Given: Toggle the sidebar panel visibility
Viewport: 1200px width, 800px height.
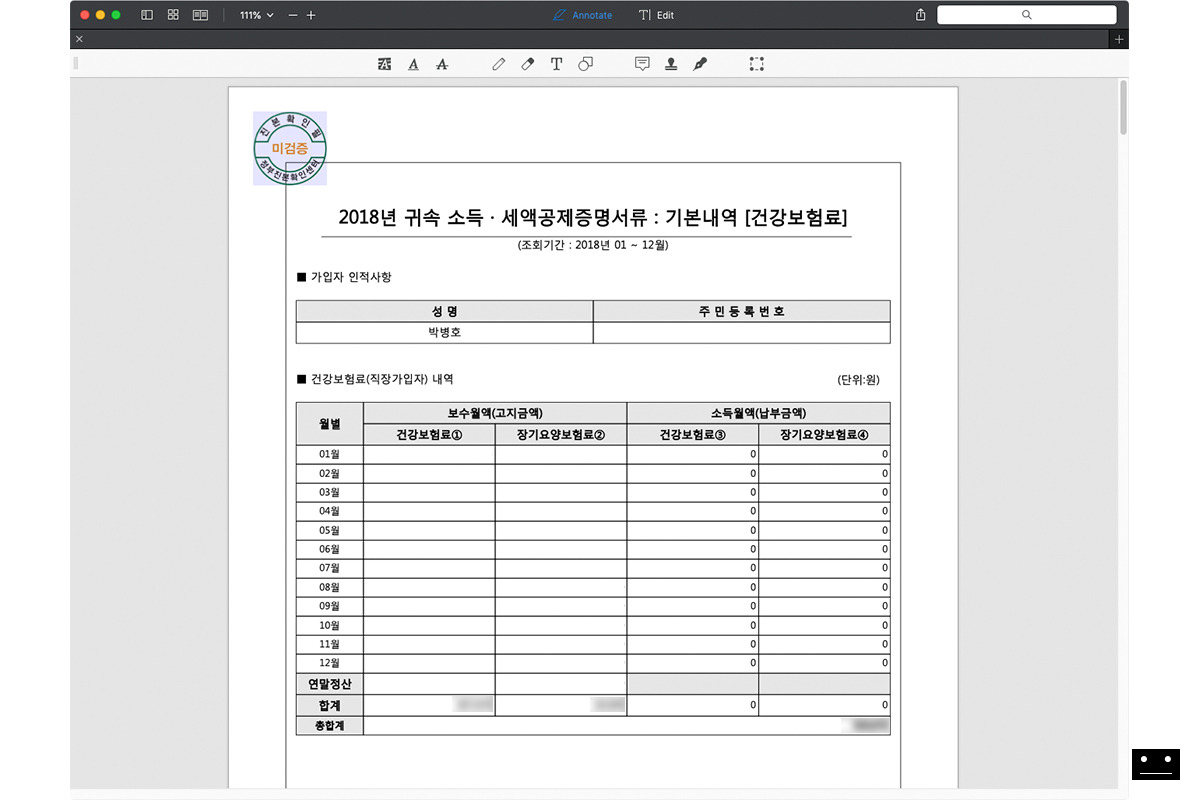Looking at the screenshot, I should point(146,15).
